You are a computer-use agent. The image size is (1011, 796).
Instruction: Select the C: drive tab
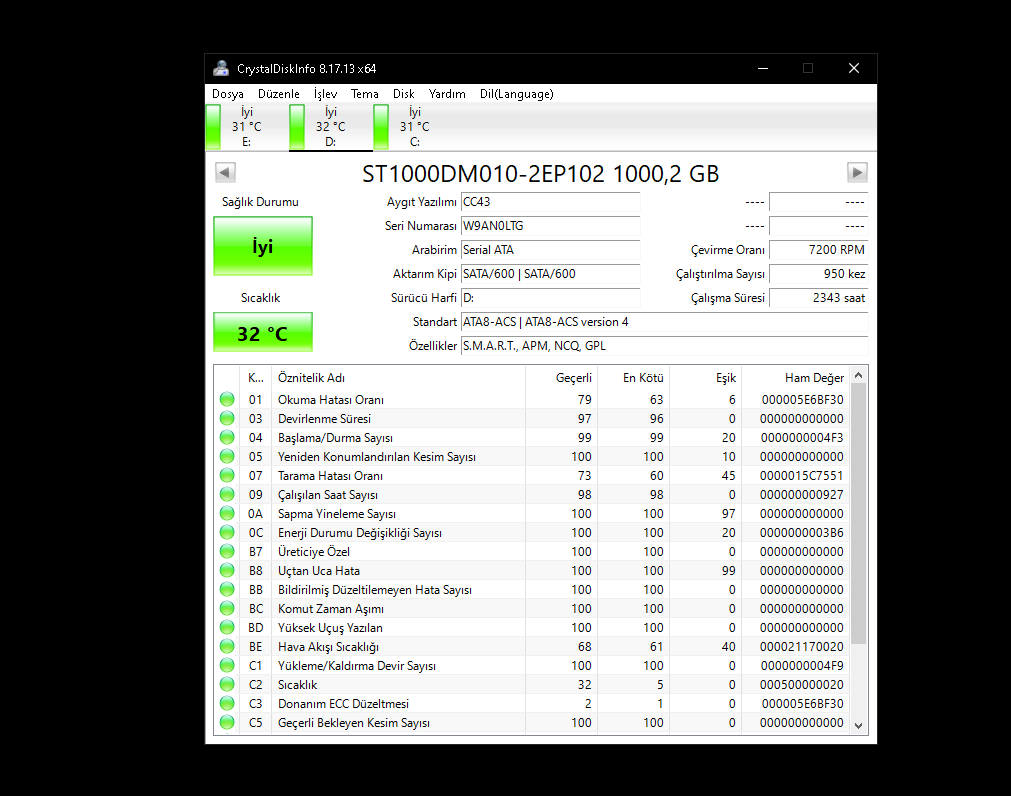(x=415, y=127)
